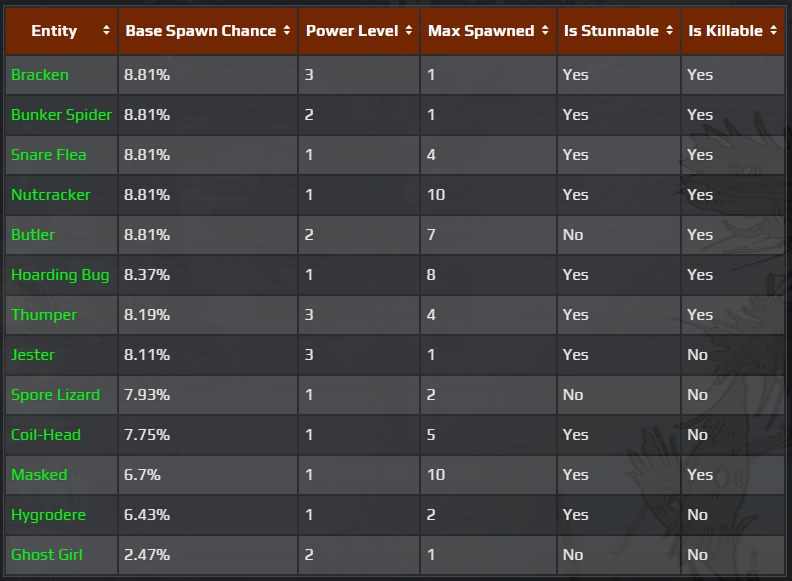Select the Butler entity link

coord(33,235)
